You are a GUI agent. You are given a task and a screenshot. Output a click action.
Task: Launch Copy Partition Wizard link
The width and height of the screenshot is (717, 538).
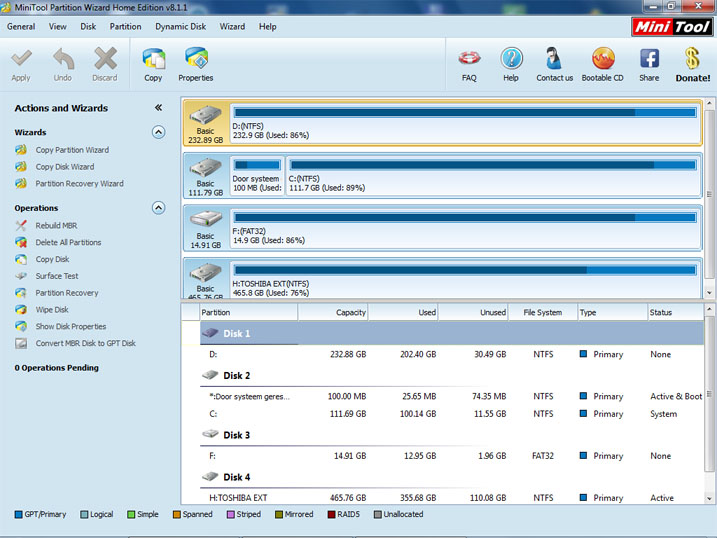pyautogui.click(x=72, y=150)
